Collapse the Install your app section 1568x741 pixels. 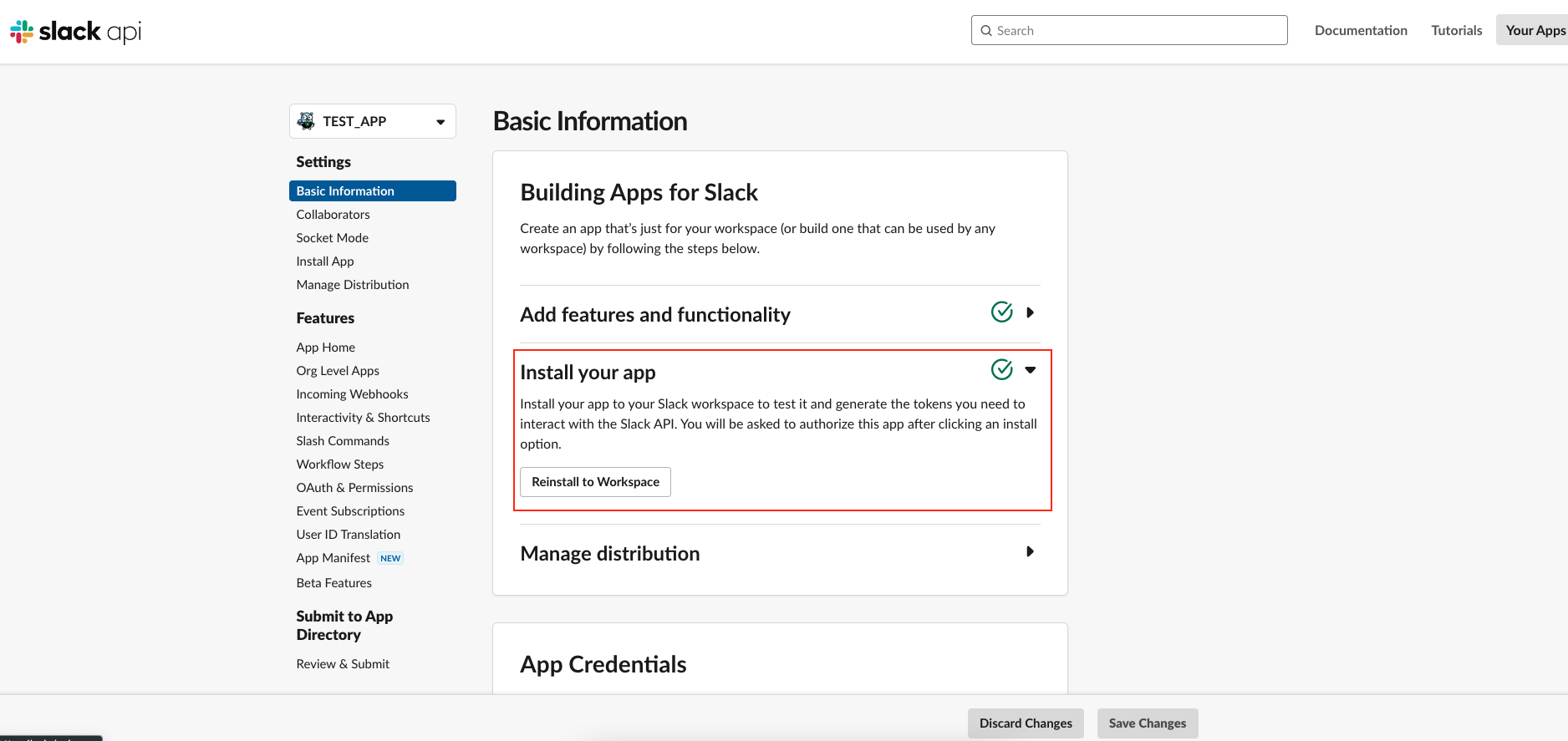click(x=1030, y=370)
